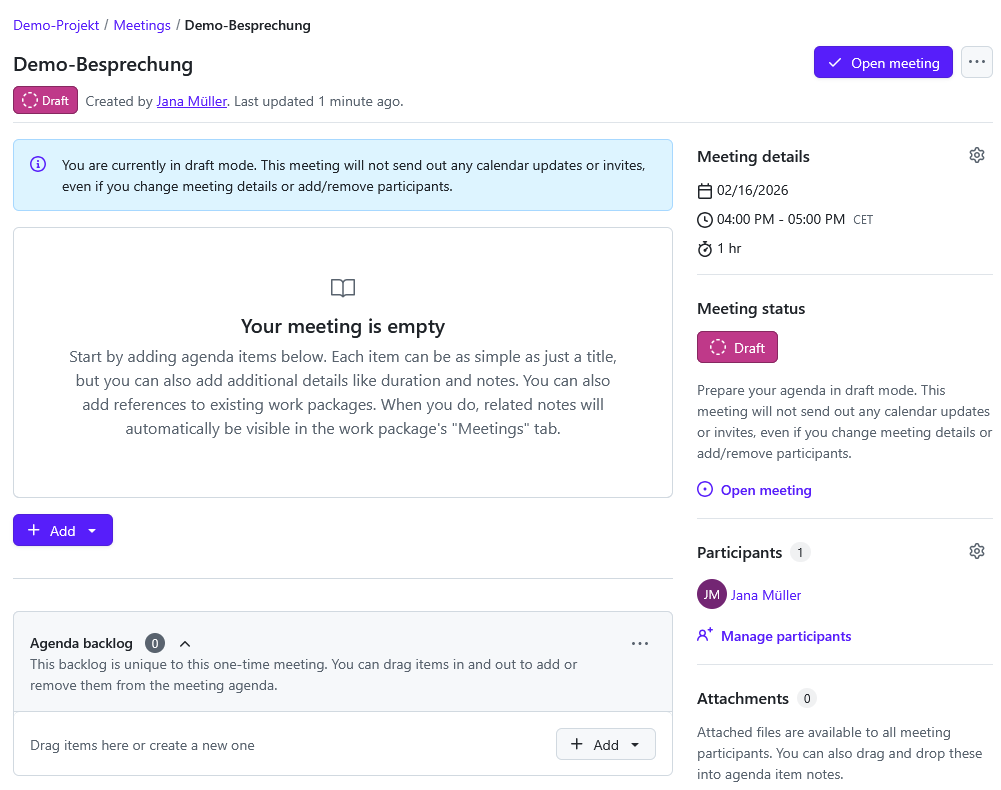1001x790 pixels.
Task: Click the drag items placeholder in the backlog
Action: [140, 744]
